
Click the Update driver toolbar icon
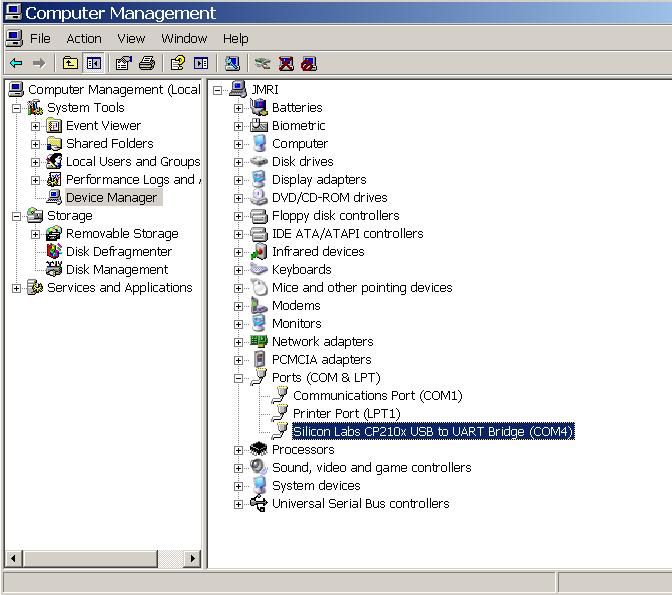[x=262, y=63]
